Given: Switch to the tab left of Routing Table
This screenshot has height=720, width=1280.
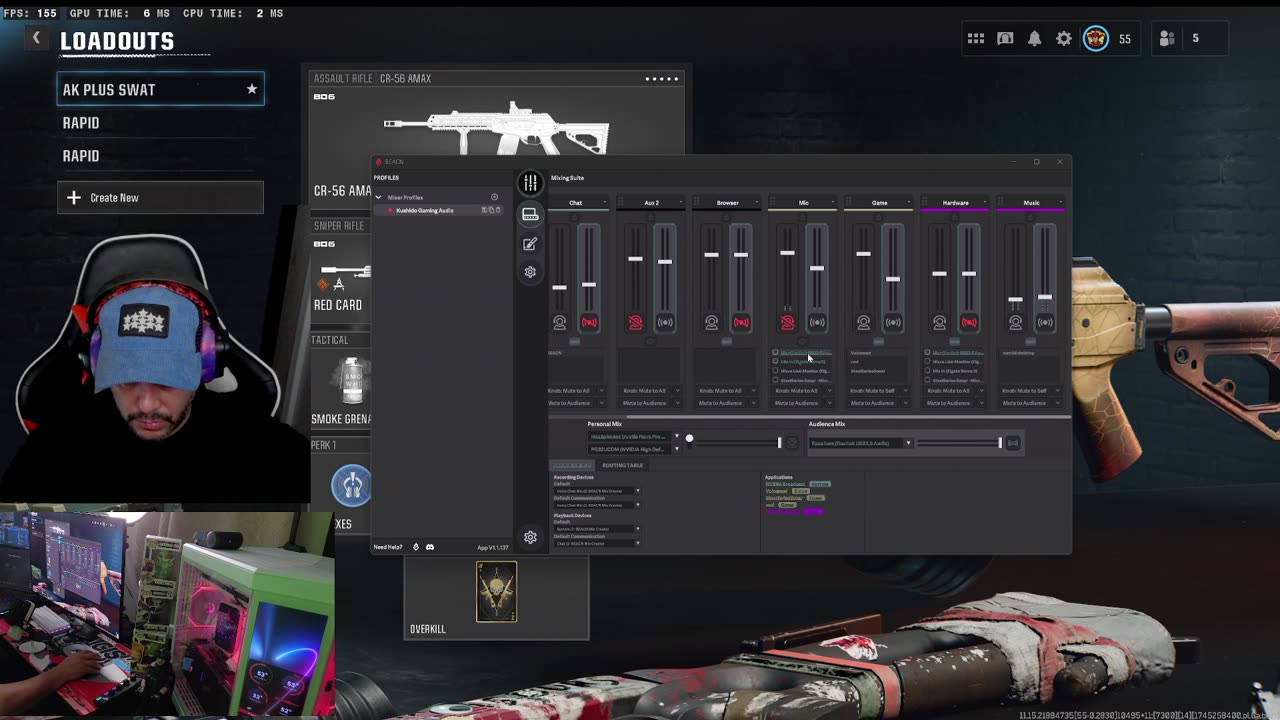Looking at the screenshot, I should click(x=572, y=465).
